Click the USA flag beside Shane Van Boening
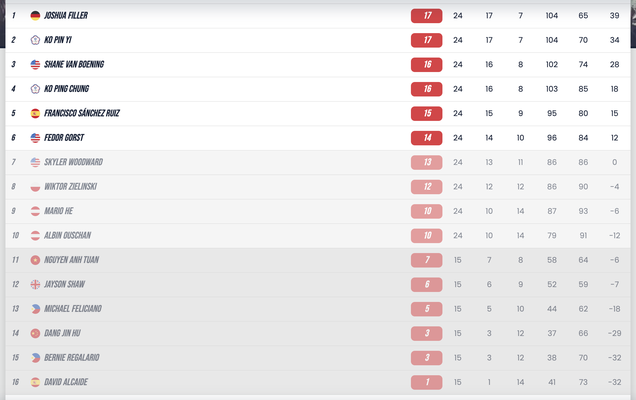This screenshot has width=636, height=400. click(x=36, y=65)
